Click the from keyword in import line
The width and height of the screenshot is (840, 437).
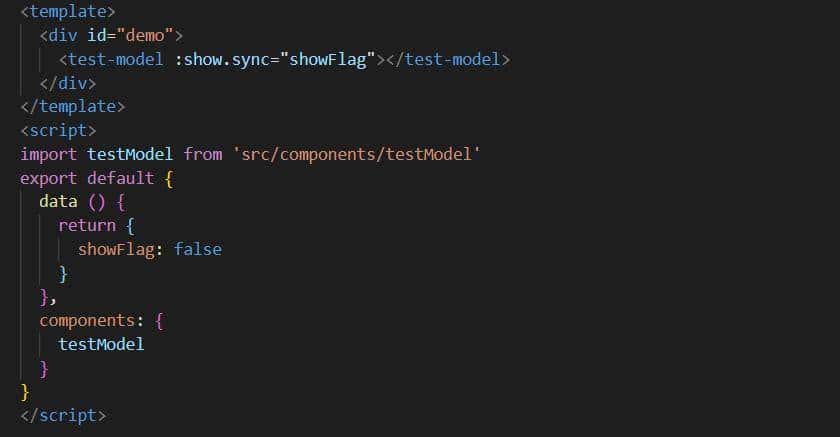point(203,154)
